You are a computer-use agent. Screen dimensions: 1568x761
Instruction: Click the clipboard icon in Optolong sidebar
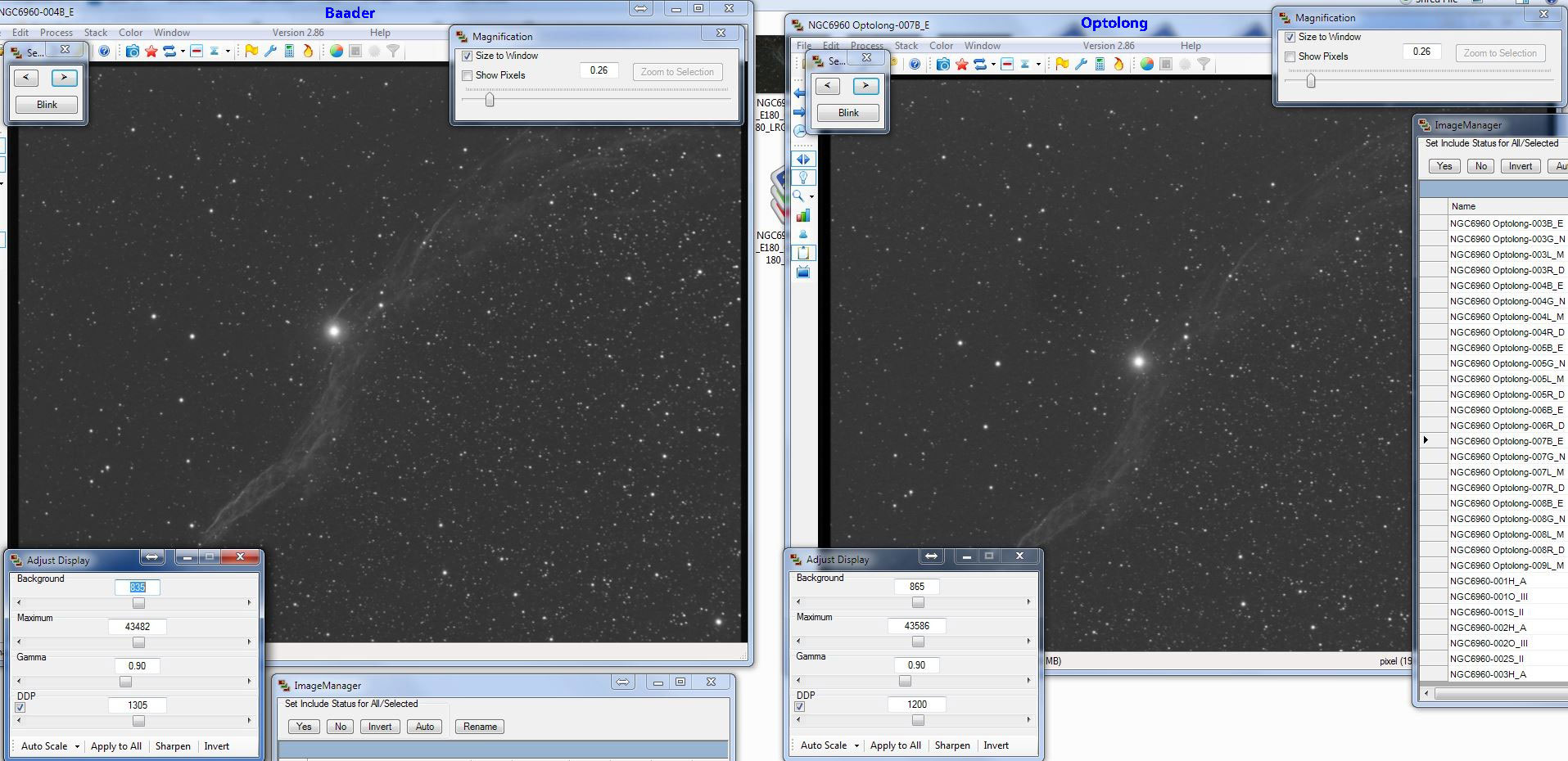click(x=802, y=253)
